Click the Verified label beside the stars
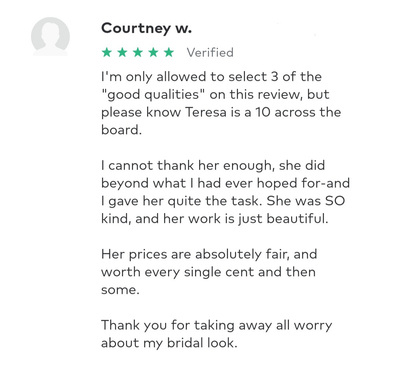The height and width of the screenshot is (372, 399). [x=210, y=53]
